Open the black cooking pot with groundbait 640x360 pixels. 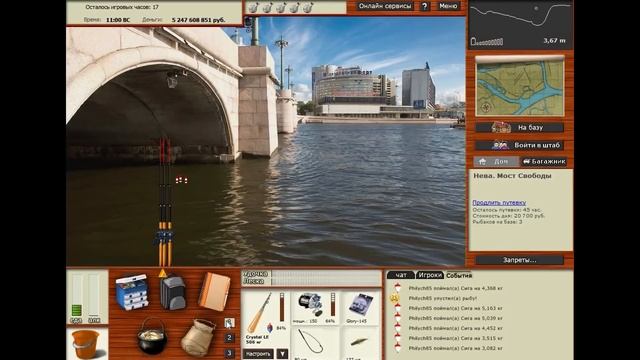pyautogui.click(x=152, y=336)
